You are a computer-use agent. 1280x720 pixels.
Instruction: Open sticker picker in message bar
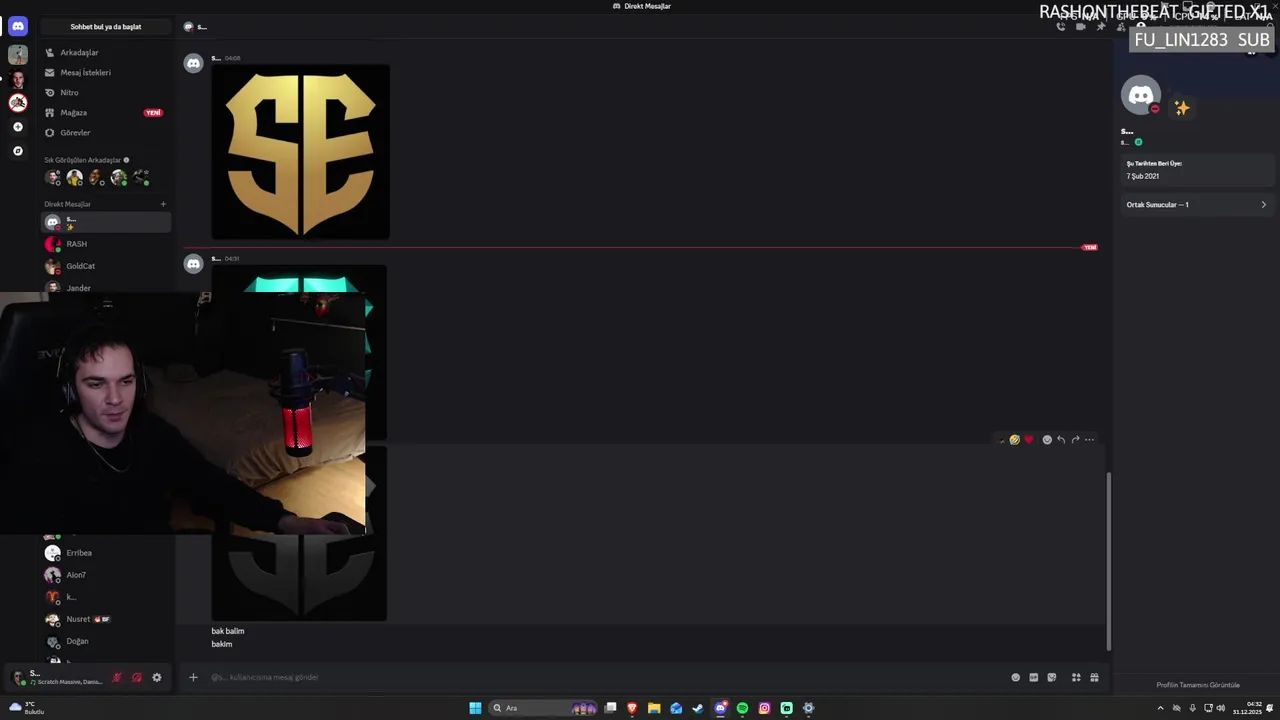1052,677
